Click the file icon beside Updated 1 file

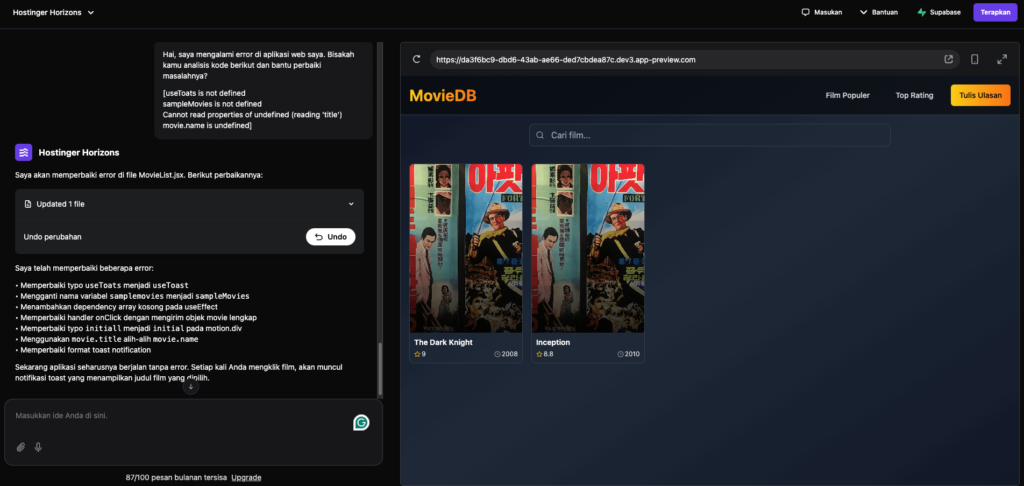tap(27, 204)
